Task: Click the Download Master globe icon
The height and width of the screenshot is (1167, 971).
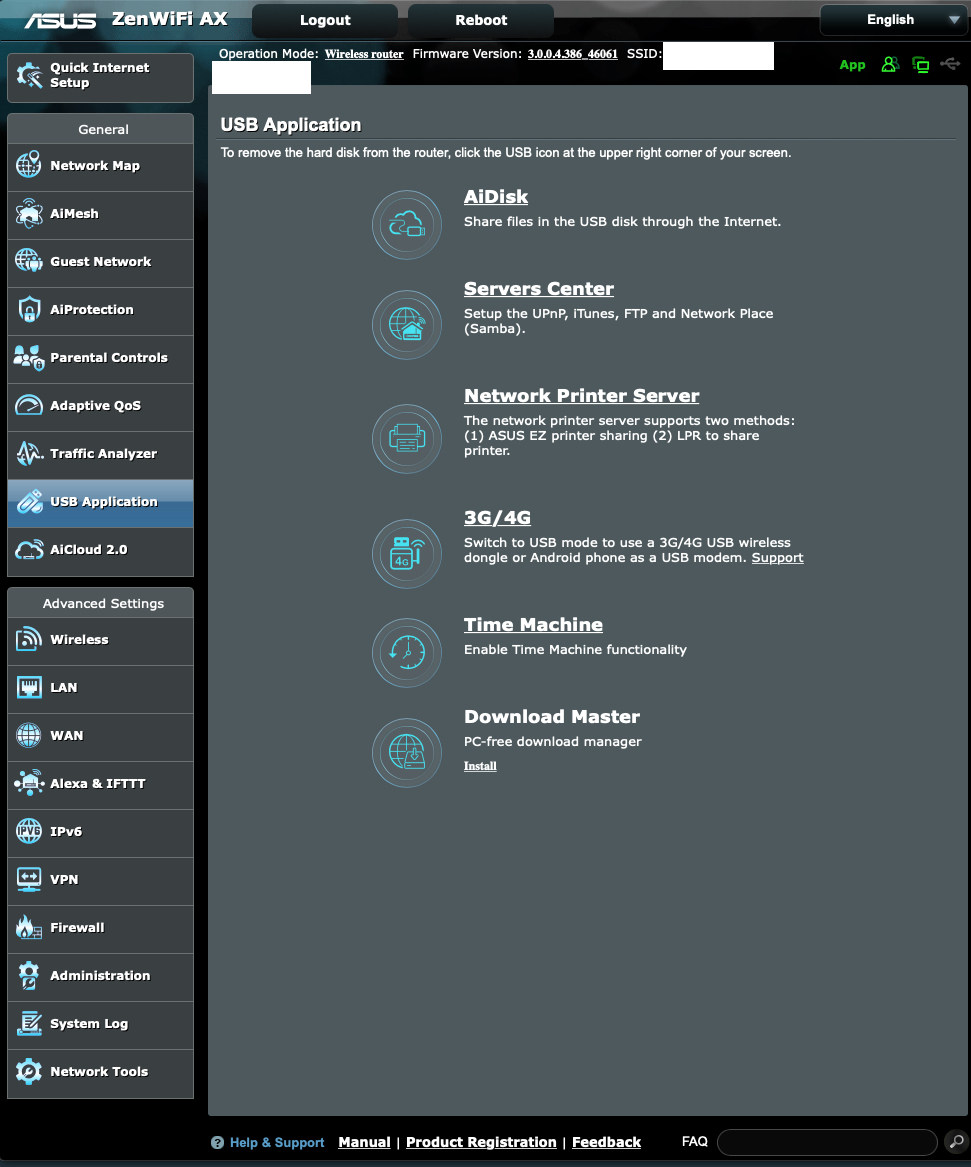Action: pyautogui.click(x=407, y=752)
